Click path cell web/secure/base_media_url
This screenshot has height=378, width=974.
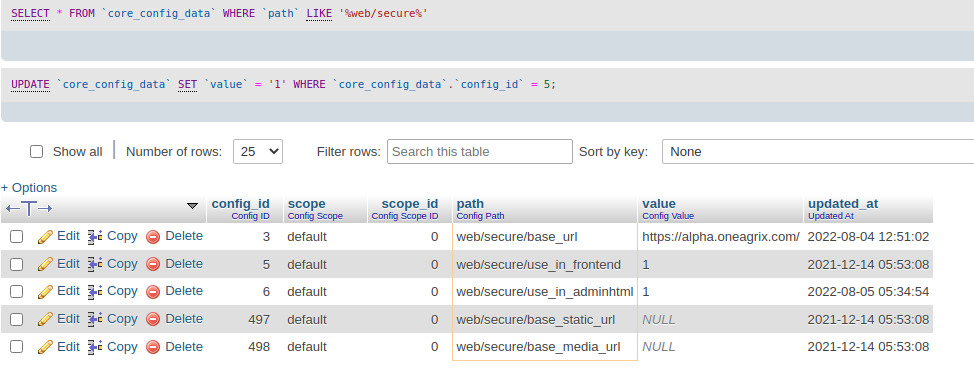[x=538, y=347]
